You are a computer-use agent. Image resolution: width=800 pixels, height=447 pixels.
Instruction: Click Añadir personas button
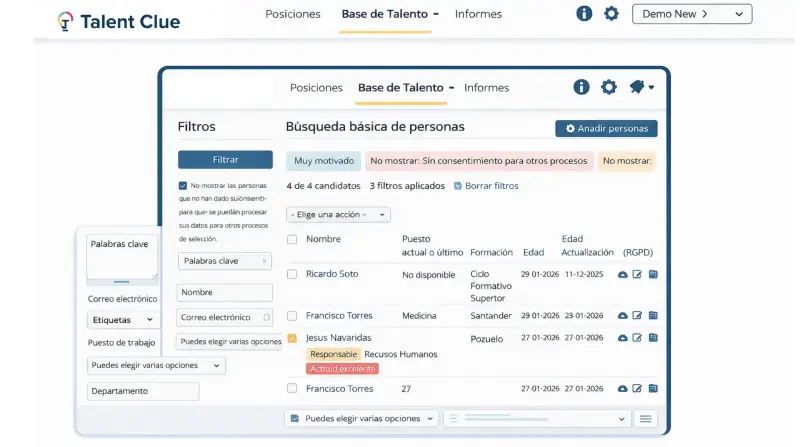606,129
